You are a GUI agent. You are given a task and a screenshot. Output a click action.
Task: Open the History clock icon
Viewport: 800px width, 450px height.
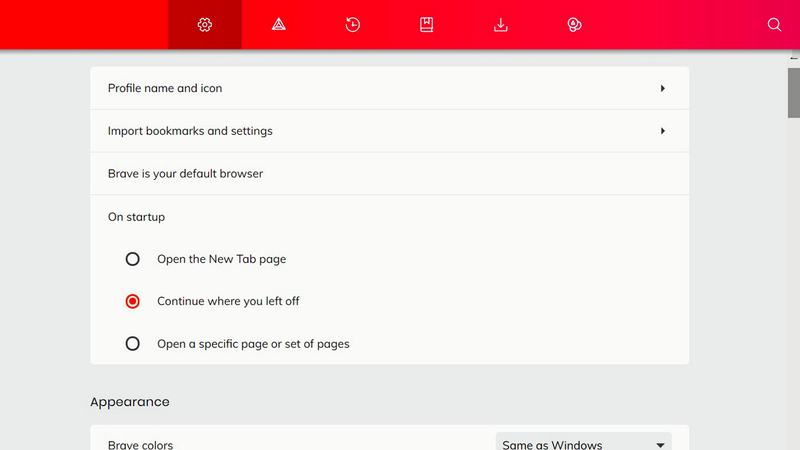[x=353, y=25]
